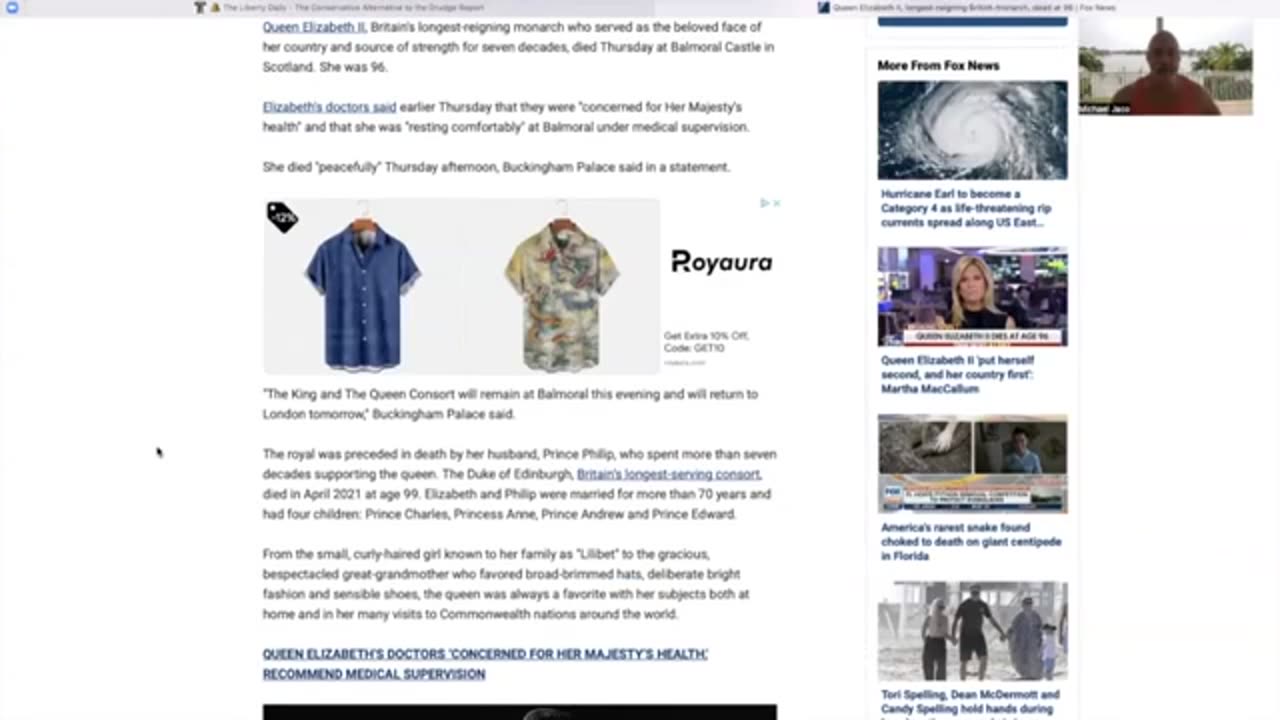Click the Fox News tab favicon
This screenshot has width=1280, height=720.
824,7
